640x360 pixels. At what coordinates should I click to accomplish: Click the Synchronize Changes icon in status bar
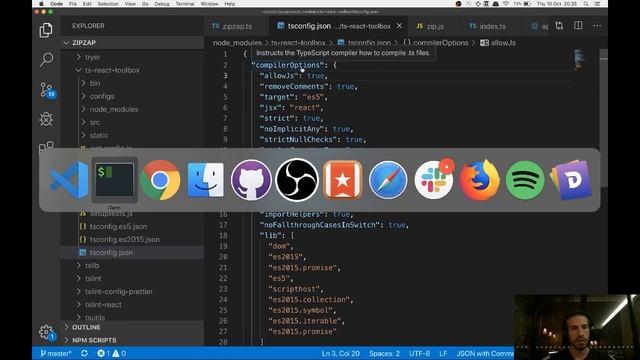84,353
